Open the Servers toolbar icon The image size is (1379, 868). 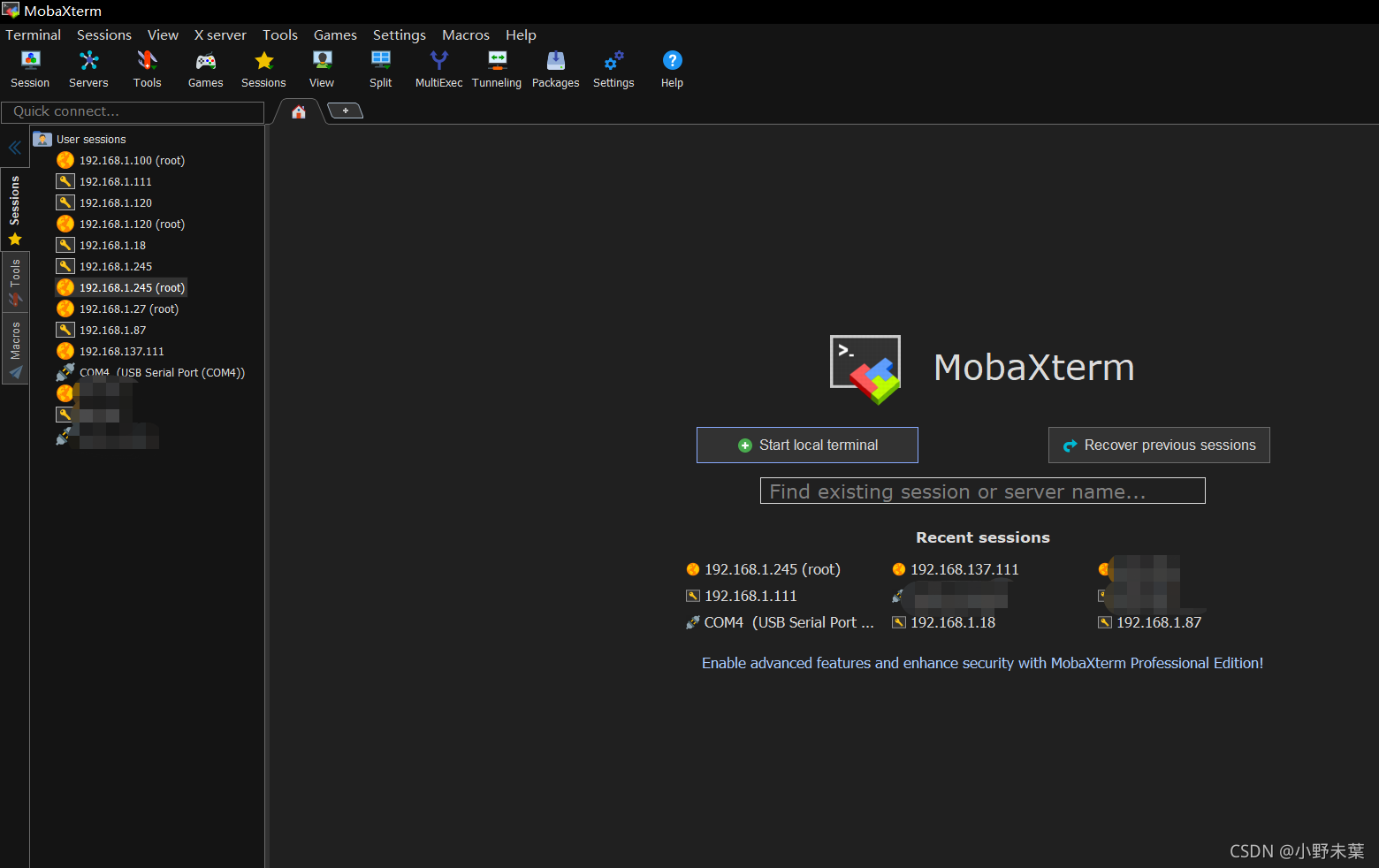click(88, 69)
